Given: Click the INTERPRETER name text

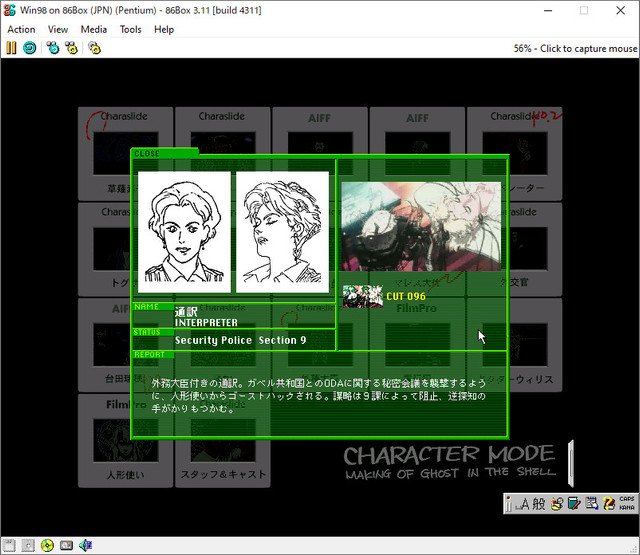Looking at the screenshot, I should pos(206,322).
